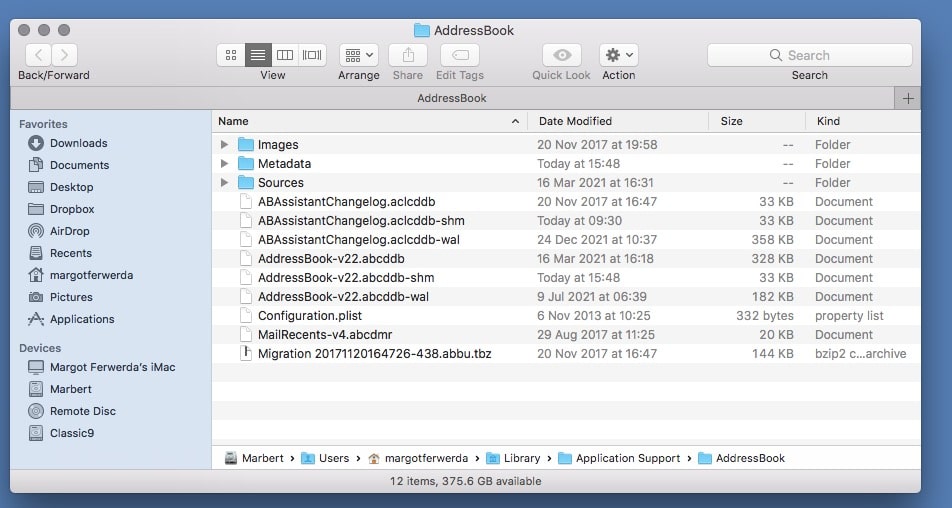Screen dimensions: 952x508
Task: Click the 332 bytes size cell
Action: pyautogui.click(x=765, y=316)
